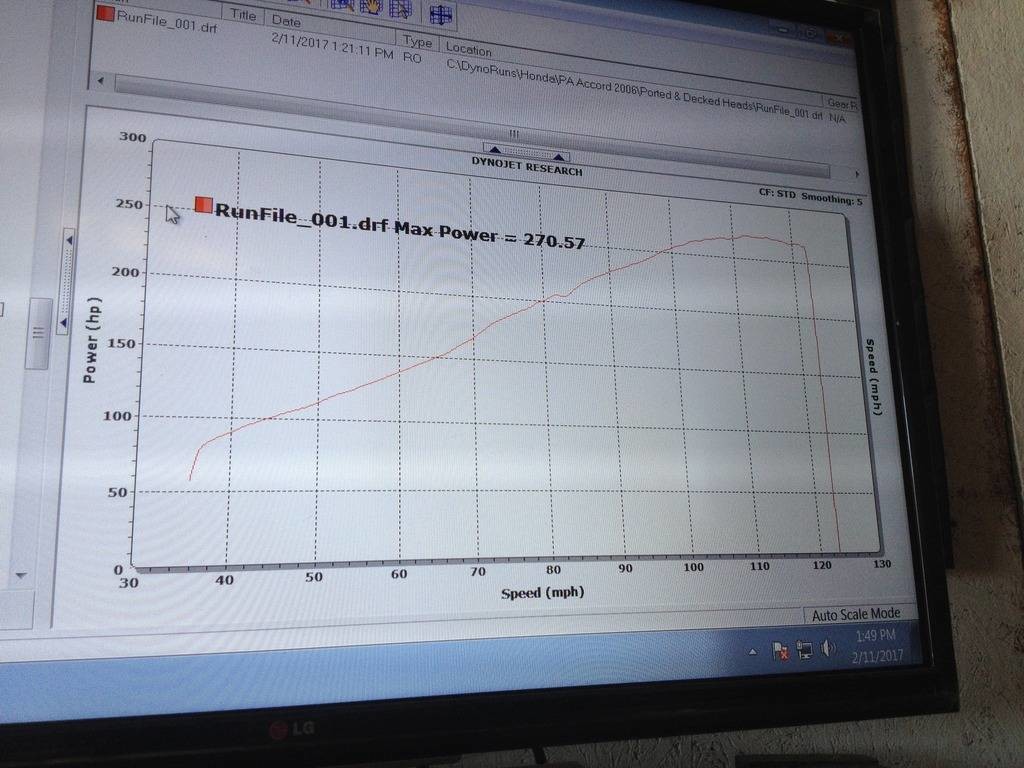Click right triangle of top axis range slider
The width and height of the screenshot is (1024, 768).
(x=558, y=157)
